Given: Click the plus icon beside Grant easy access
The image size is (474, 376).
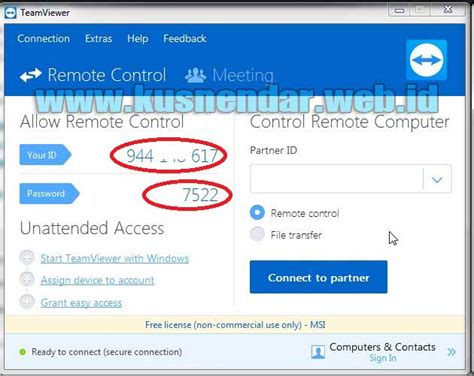Looking at the screenshot, I should pos(27,302).
